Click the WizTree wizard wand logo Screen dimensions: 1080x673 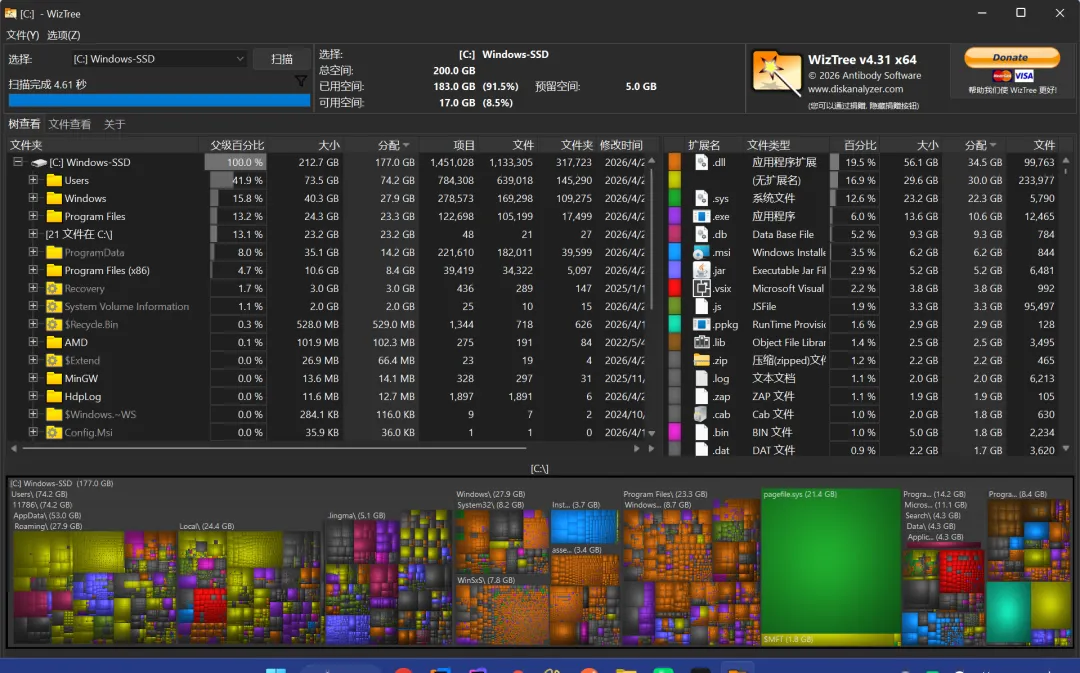(776, 72)
